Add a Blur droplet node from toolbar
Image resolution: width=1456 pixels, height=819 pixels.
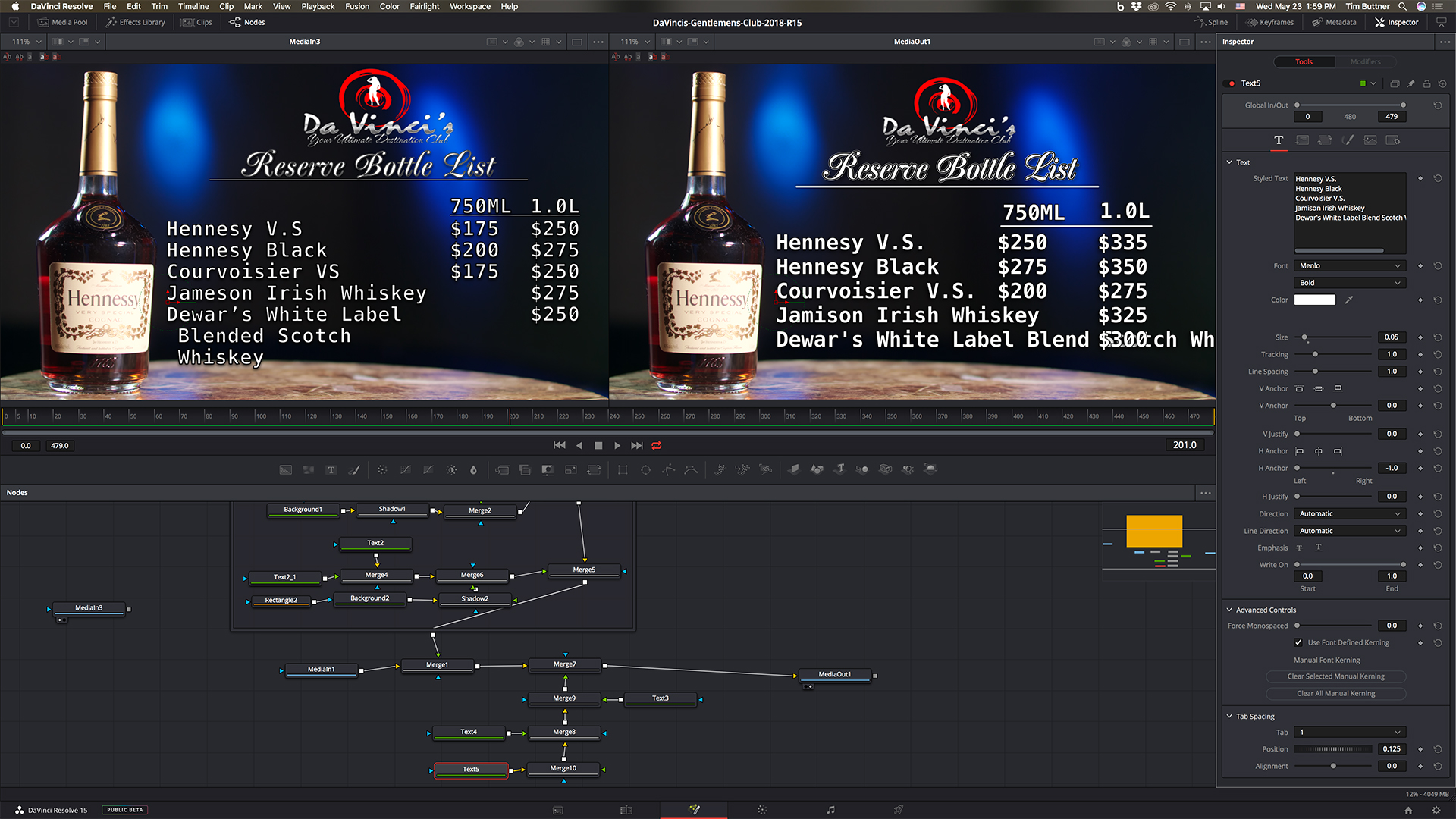pyautogui.click(x=473, y=470)
